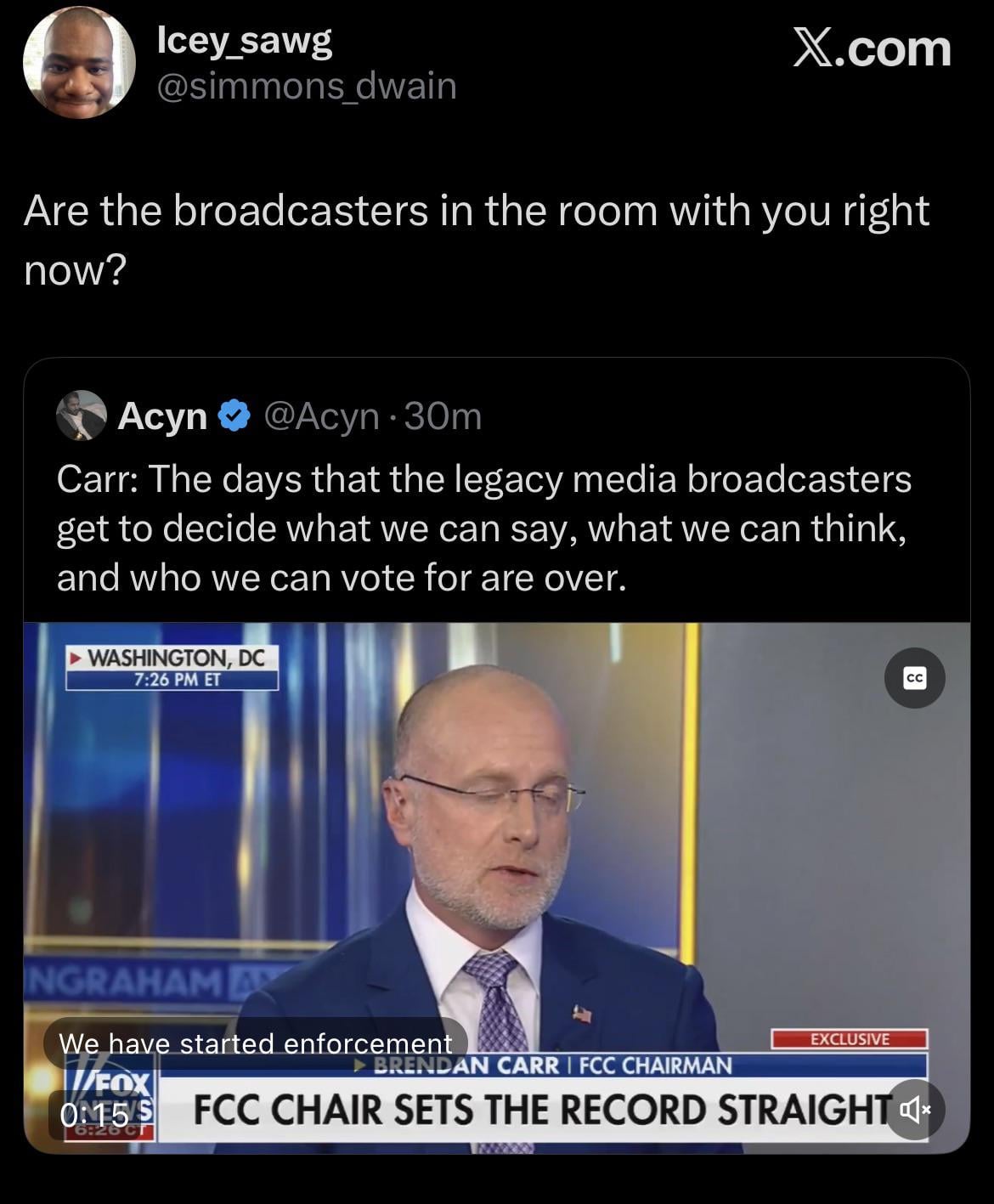Toggle closed captions with the CC button

coord(914,677)
